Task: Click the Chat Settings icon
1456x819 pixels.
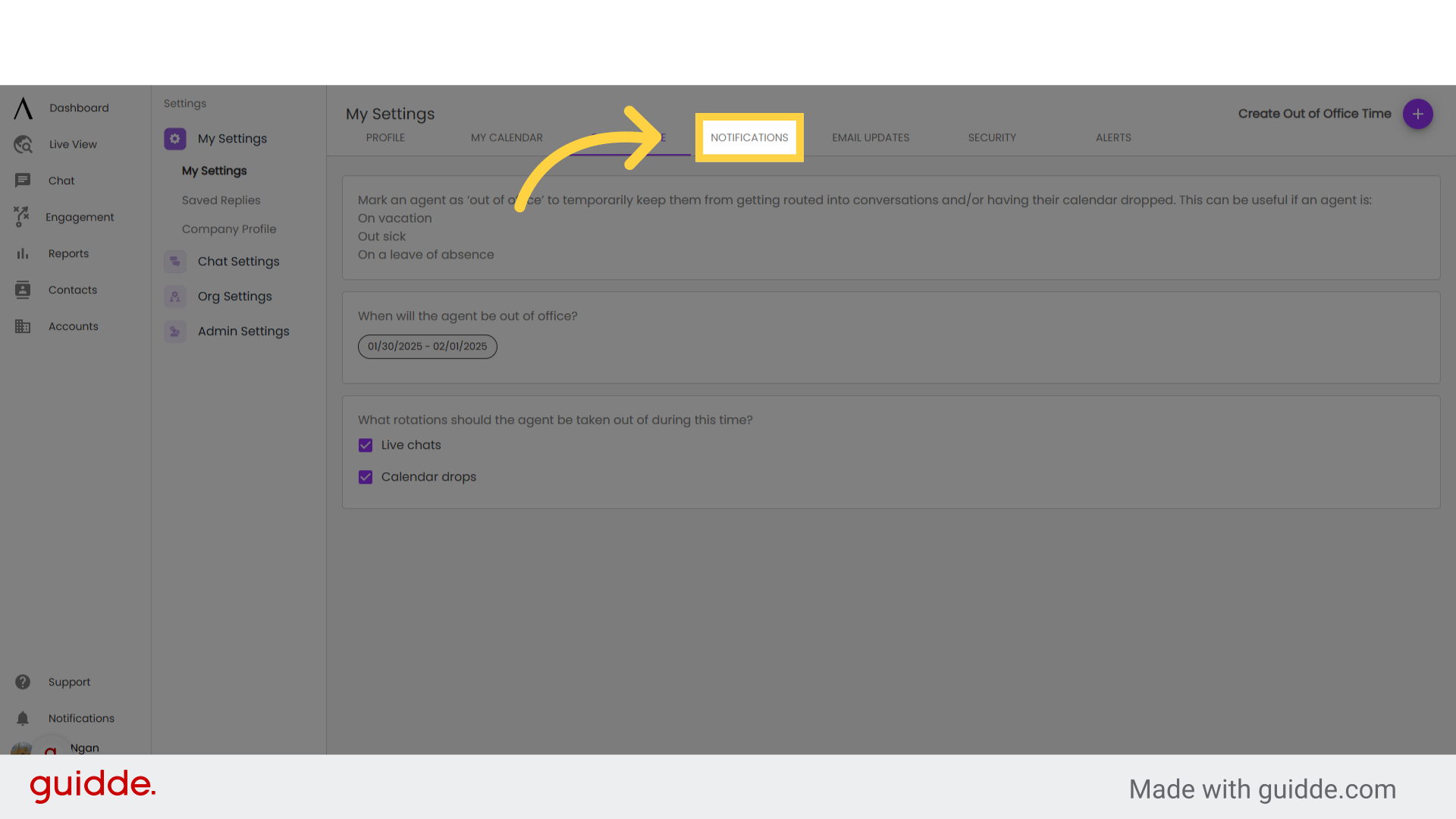Action: point(175,262)
